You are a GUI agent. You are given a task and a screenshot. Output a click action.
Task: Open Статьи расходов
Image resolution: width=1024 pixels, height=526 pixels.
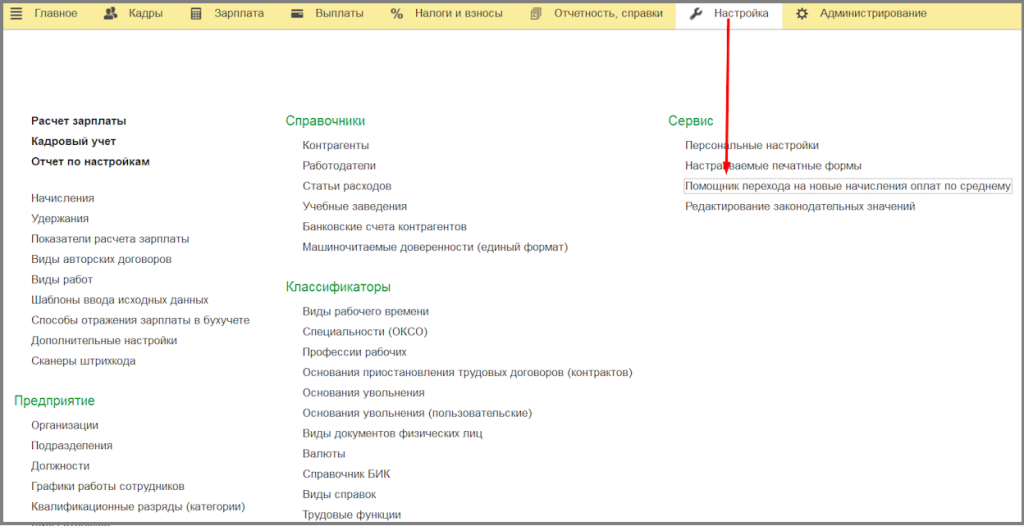pyautogui.click(x=347, y=186)
